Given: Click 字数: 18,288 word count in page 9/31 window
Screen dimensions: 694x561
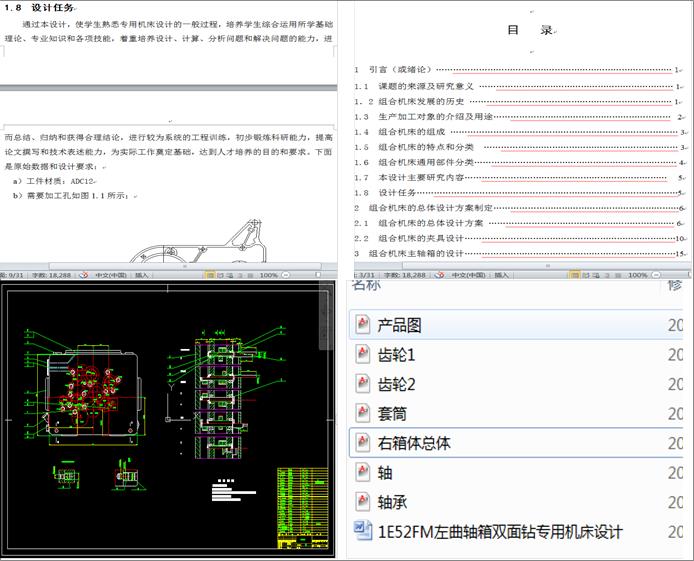Looking at the screenshot, I should tap(51, 275).
